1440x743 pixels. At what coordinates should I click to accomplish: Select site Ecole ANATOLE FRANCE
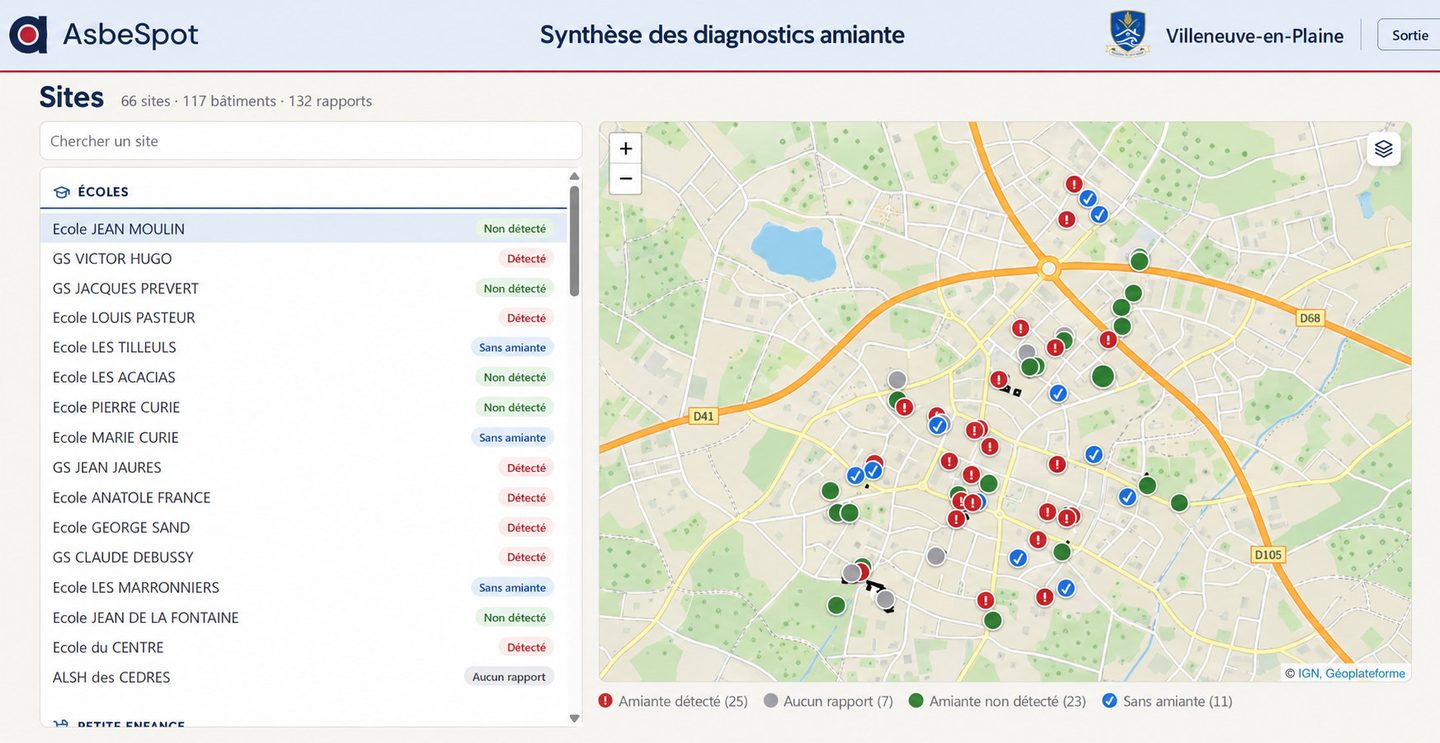tap(303, 497)
